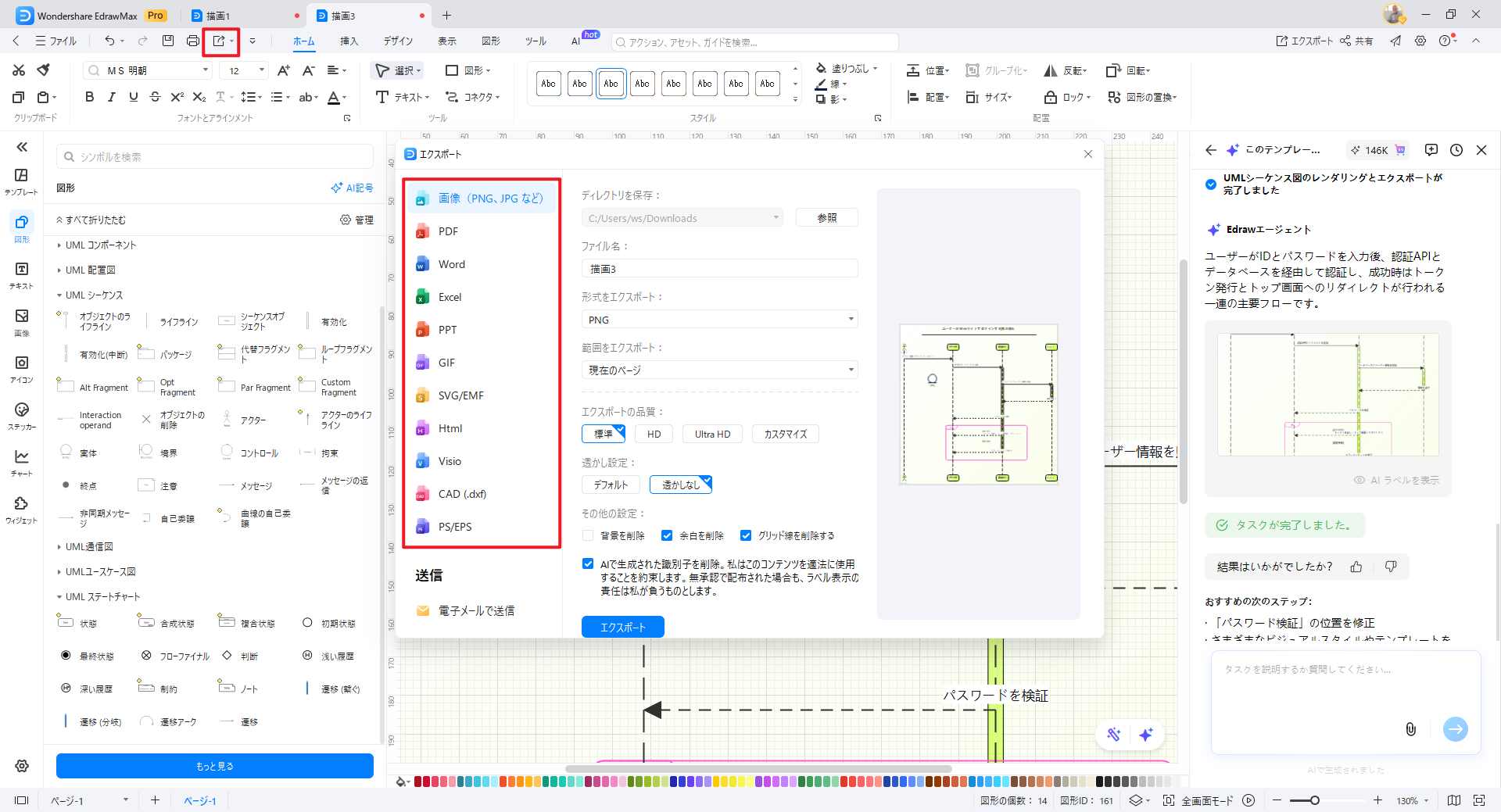Uncheck the 余白を削除 option

(667, 535)
